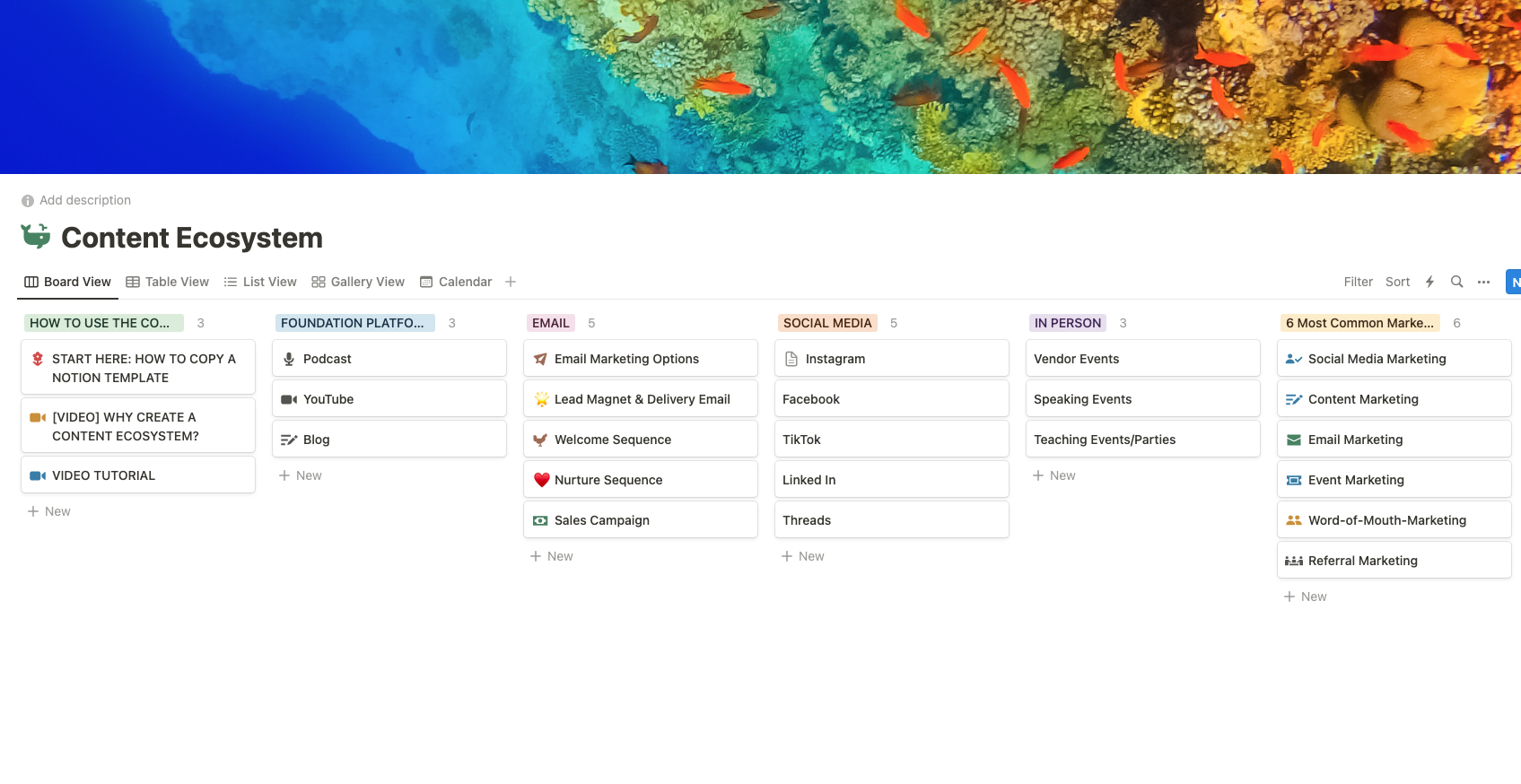Add a new card under SOCIAL MEDIA column

[803, 556]
